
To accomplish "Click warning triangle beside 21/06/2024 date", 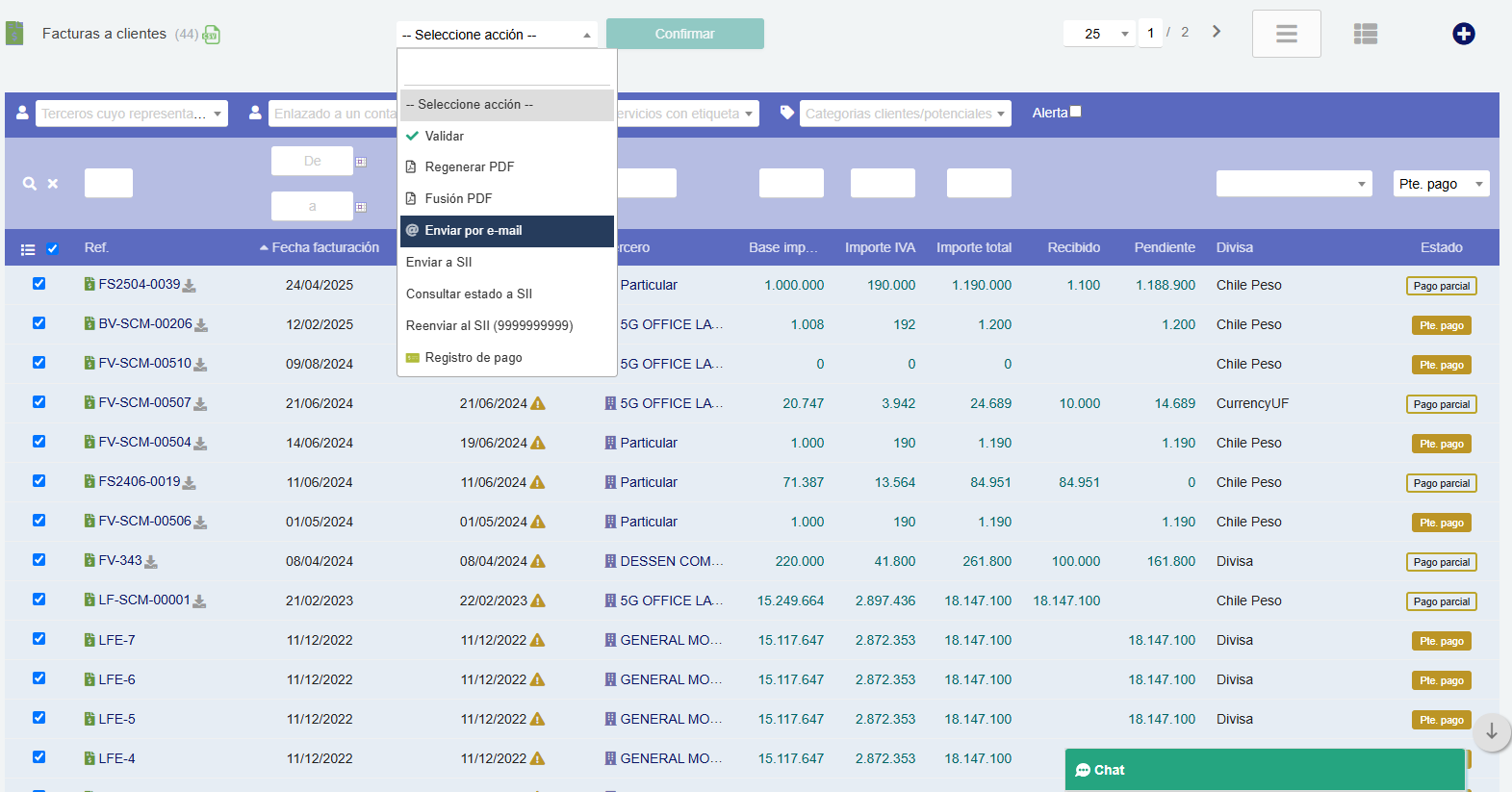I will point(538,403).
